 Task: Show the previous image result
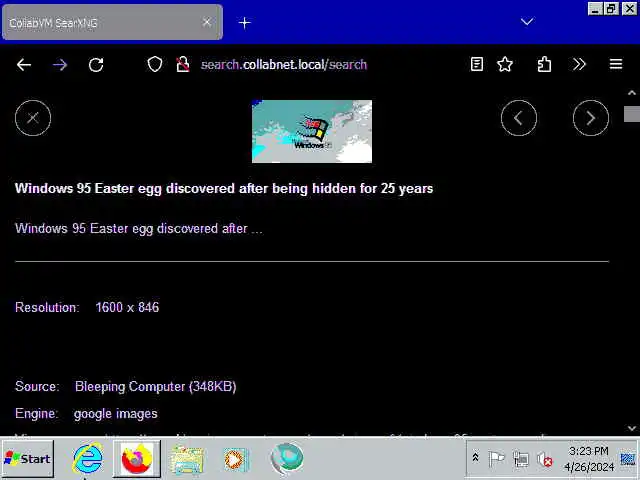point(519,118)
